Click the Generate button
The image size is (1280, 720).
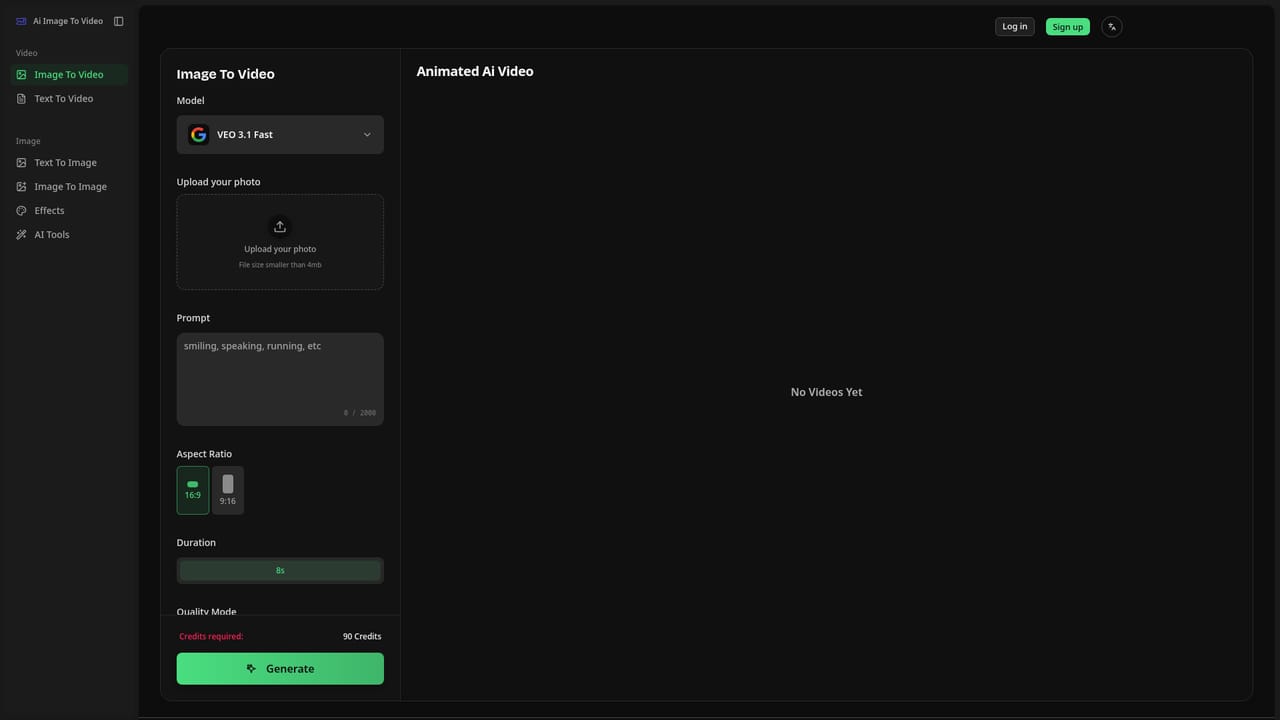280,669
